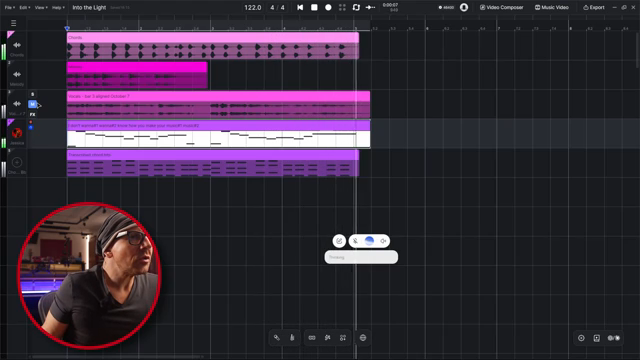Viewport: 640px width, 360px height.
Task: Click the Jessica singer avatar
Action: tap(17, 133)
